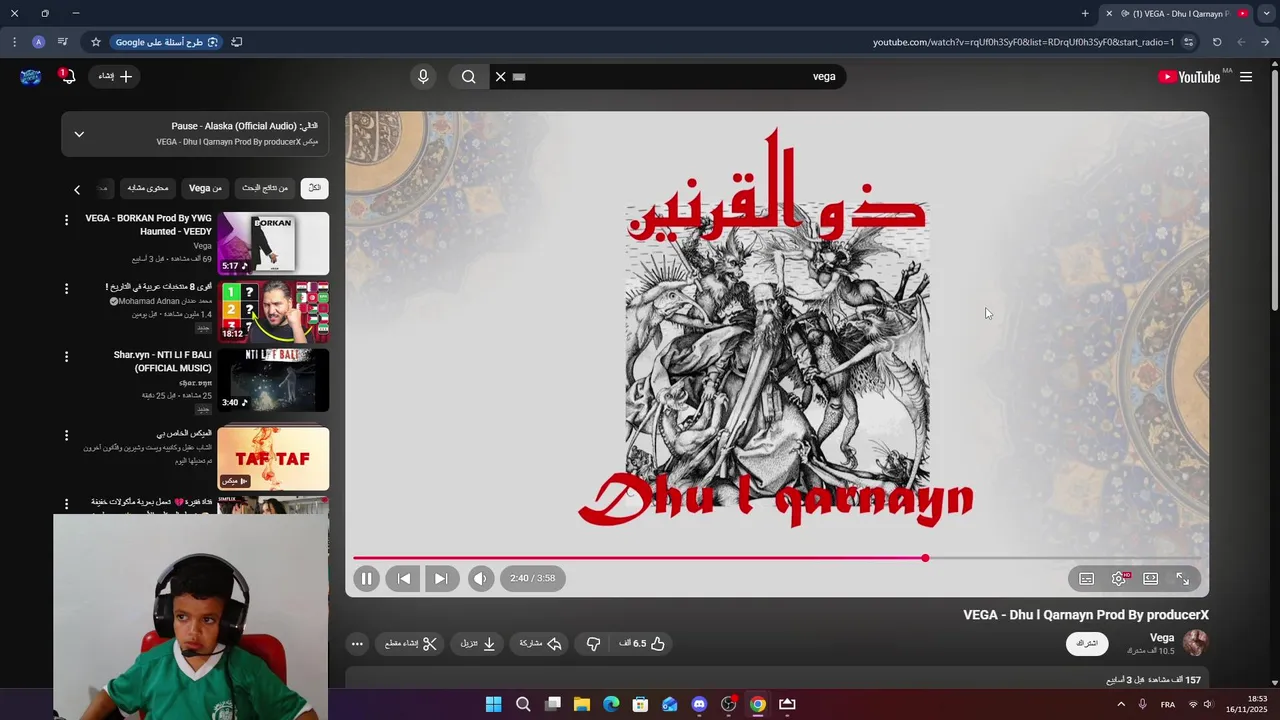This screenshot has width=1280, height=720.
Task: Select the 'من نتائج البحث' filter chip
Action: click(265, 188)
